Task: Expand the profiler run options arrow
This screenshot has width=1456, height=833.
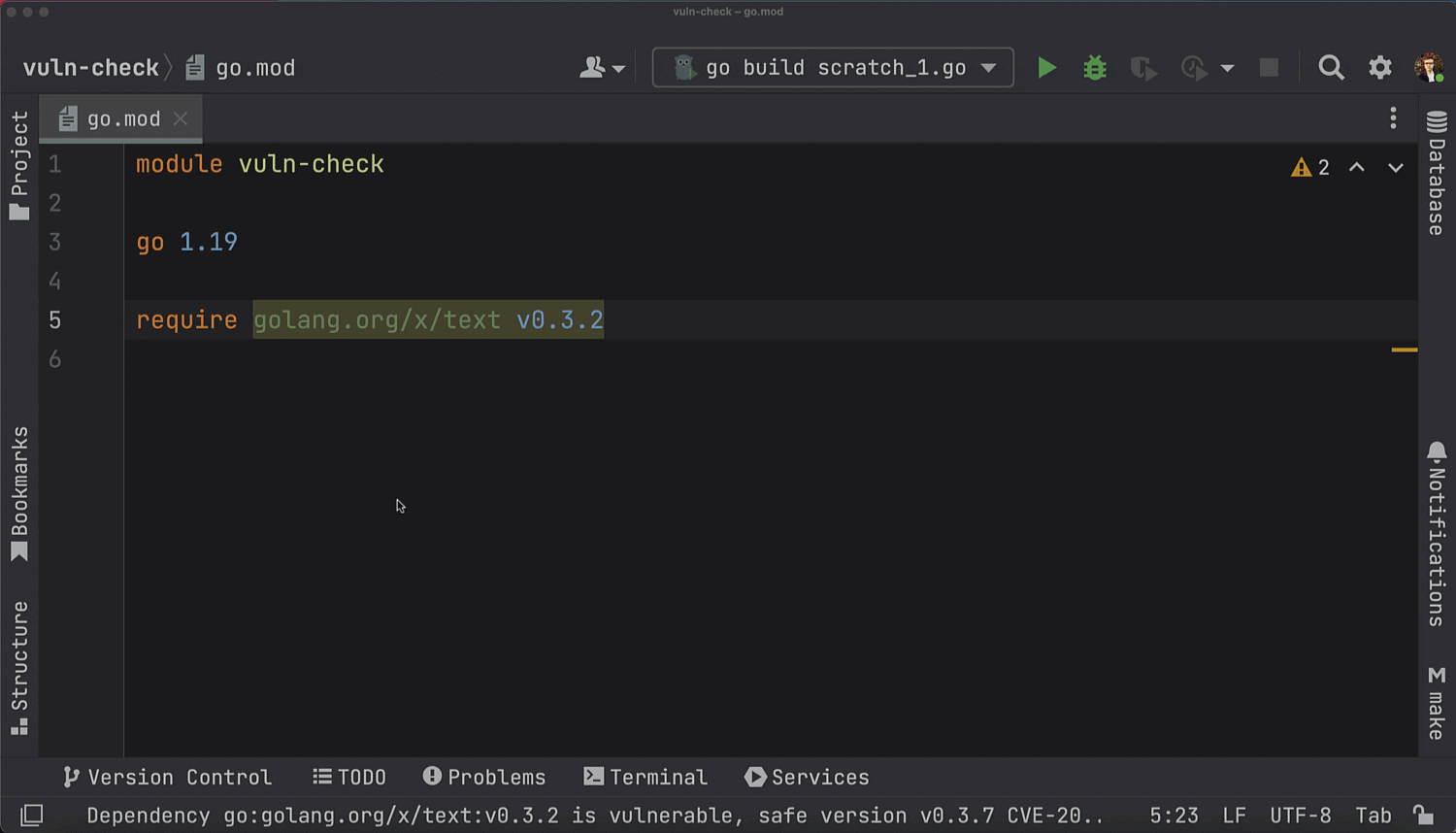Action: 1228,68
